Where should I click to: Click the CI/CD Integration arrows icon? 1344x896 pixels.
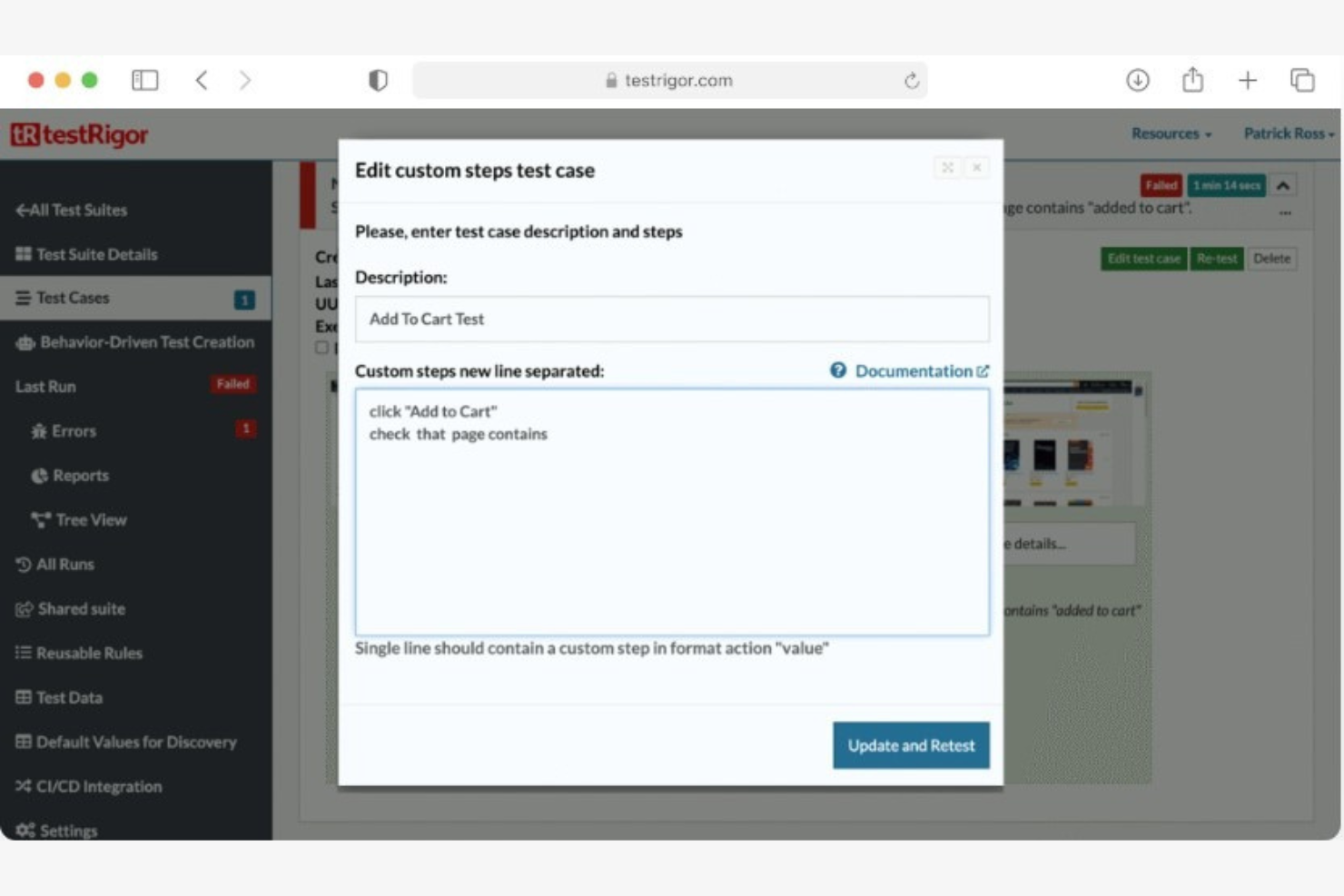(23, 786)
